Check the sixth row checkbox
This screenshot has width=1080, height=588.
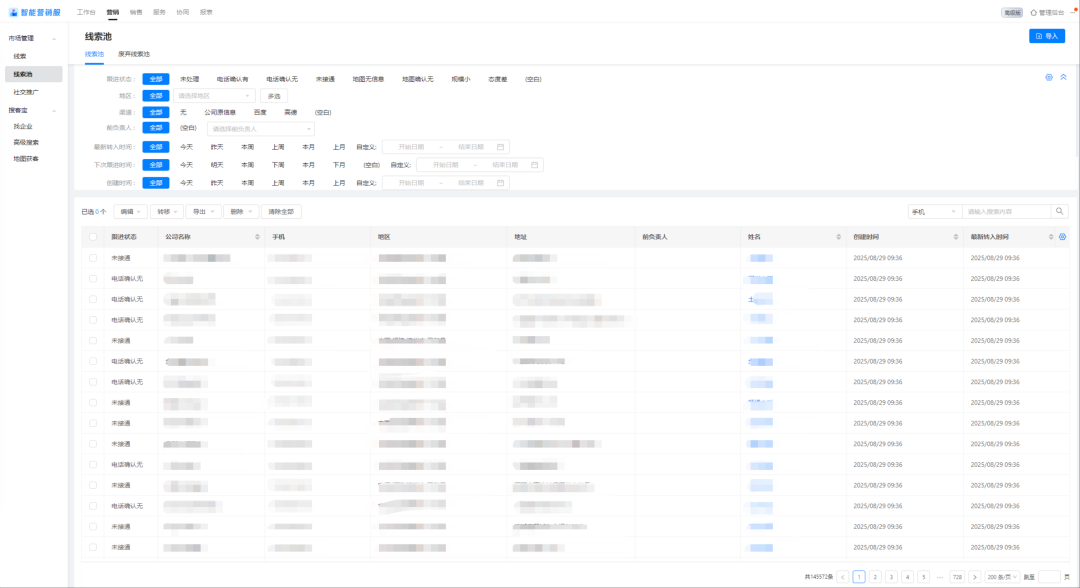(x=93, y=361)
